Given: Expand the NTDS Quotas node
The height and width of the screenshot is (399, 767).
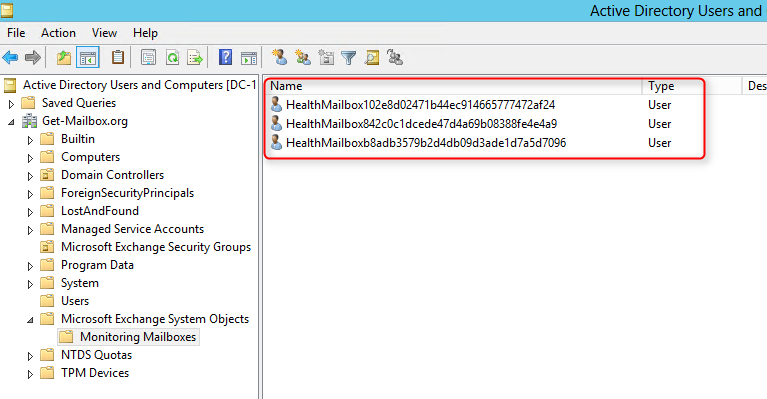Looking at the screenshot, I should point(30,356).
